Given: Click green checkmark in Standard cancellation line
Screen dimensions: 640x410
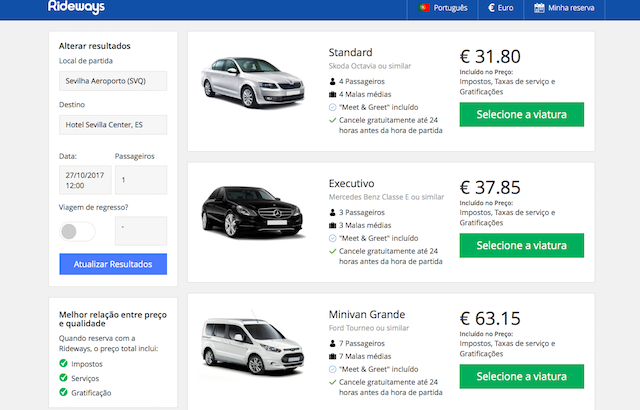Looking at the screenshot, I should click(332, 120).
